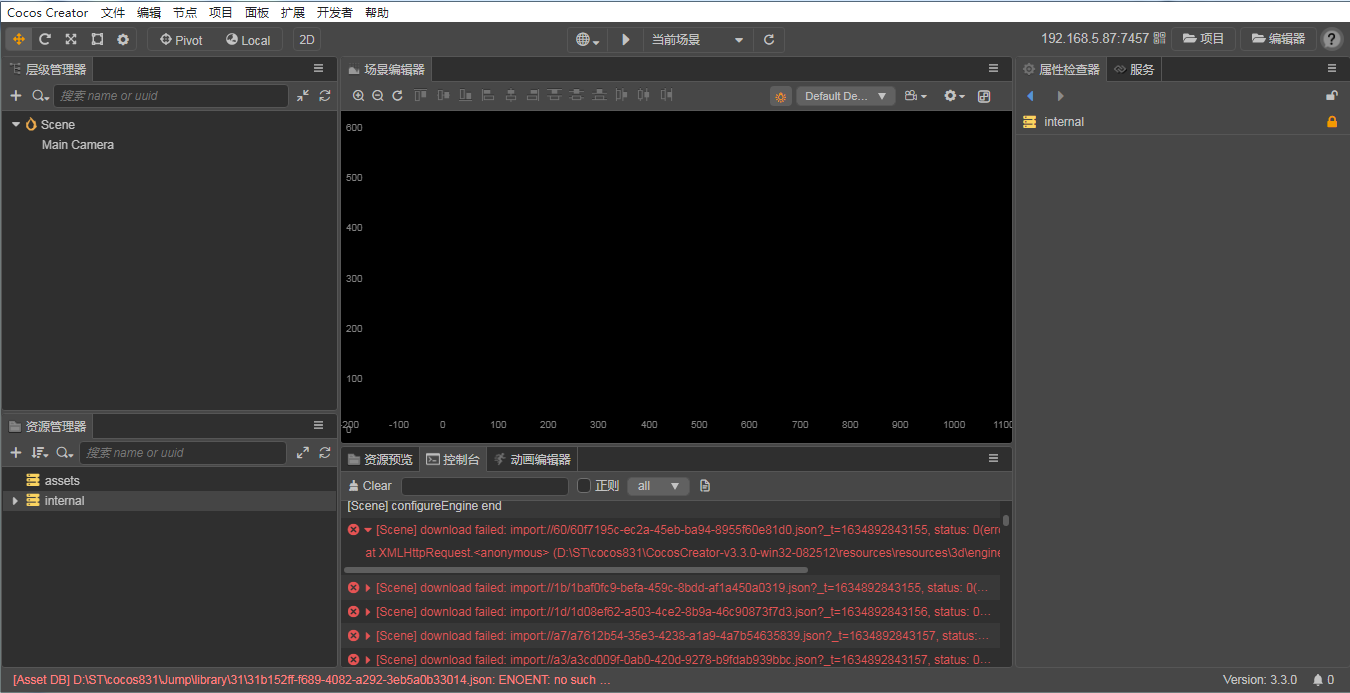Open snap settings gear in main toolbar
Viewport: 1350px width, 693px height.
pos(123,39)
